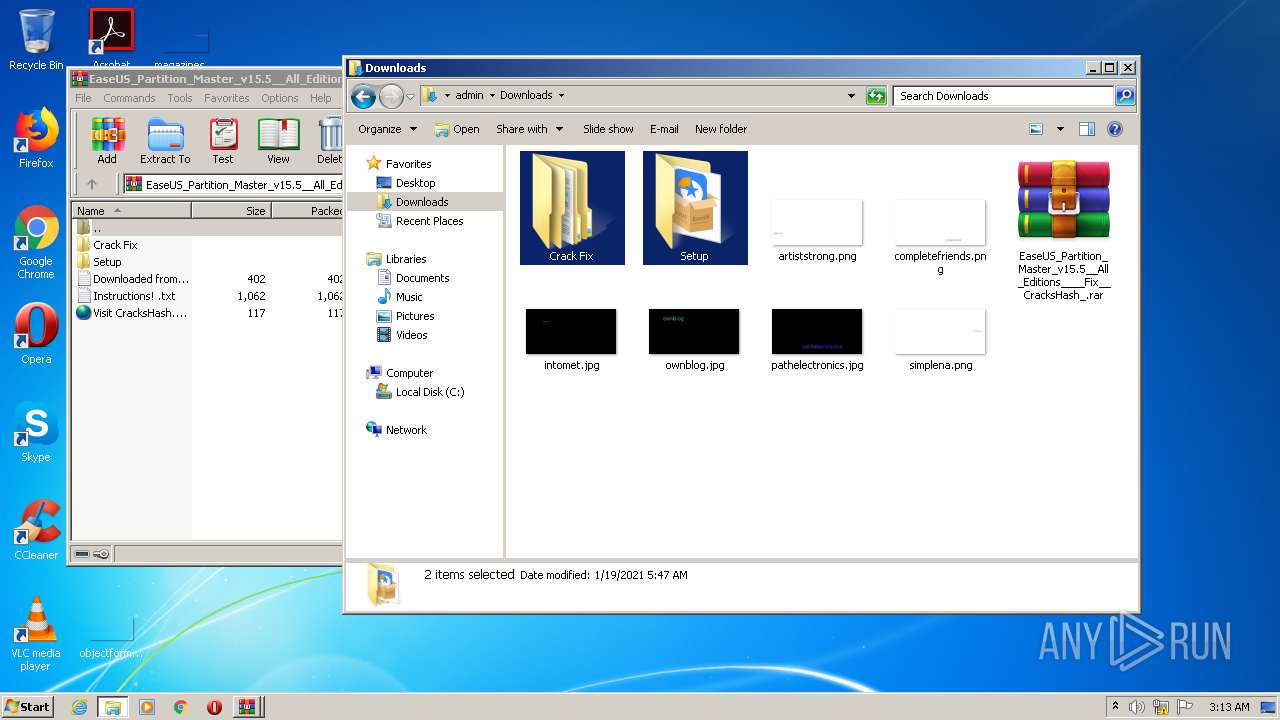This screenshot has width=1280, height=720.
Task: Click Slide show in Explorer toolbar
Action: (608, 129)
